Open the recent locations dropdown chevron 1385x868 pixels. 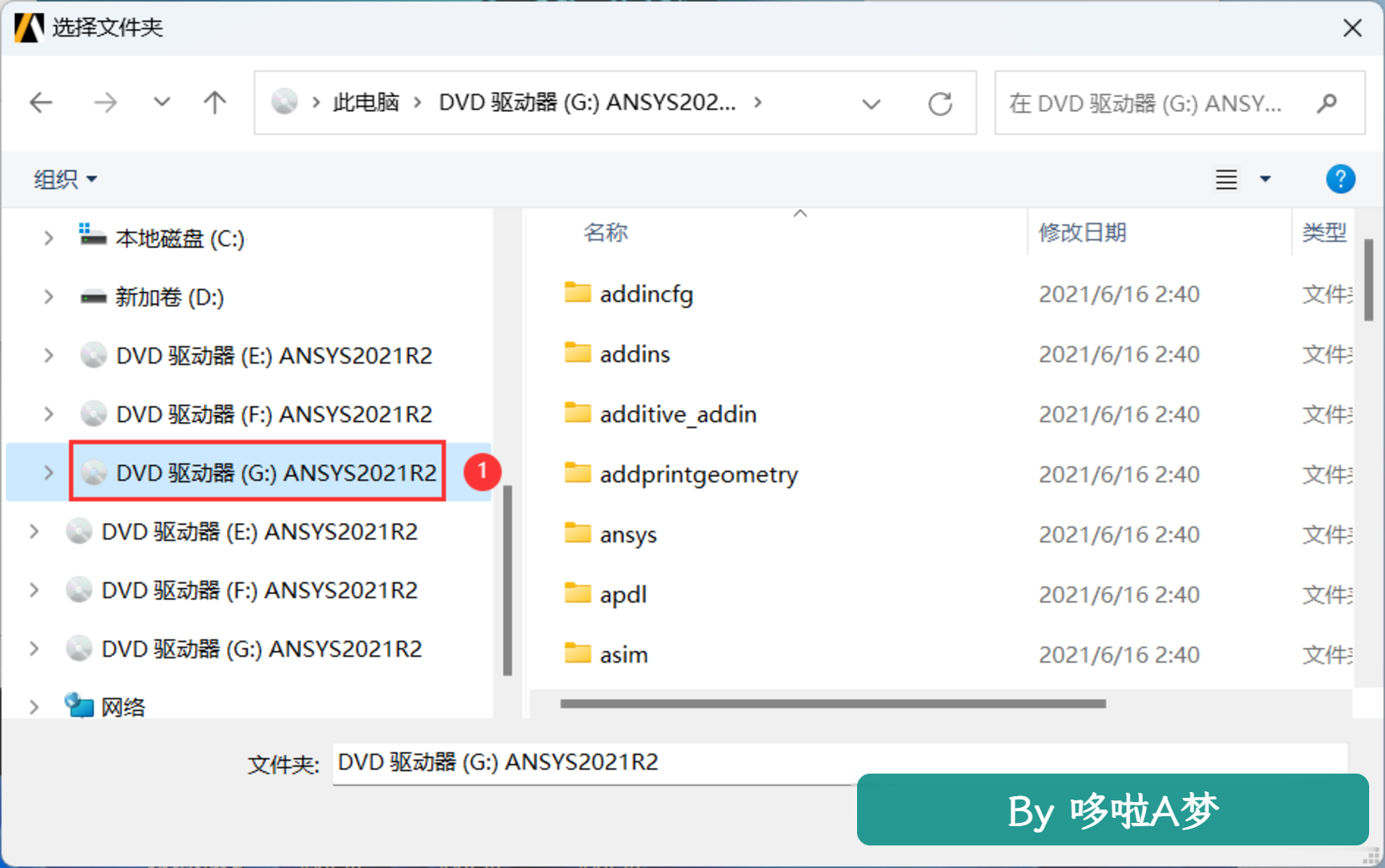pos(162,103)
